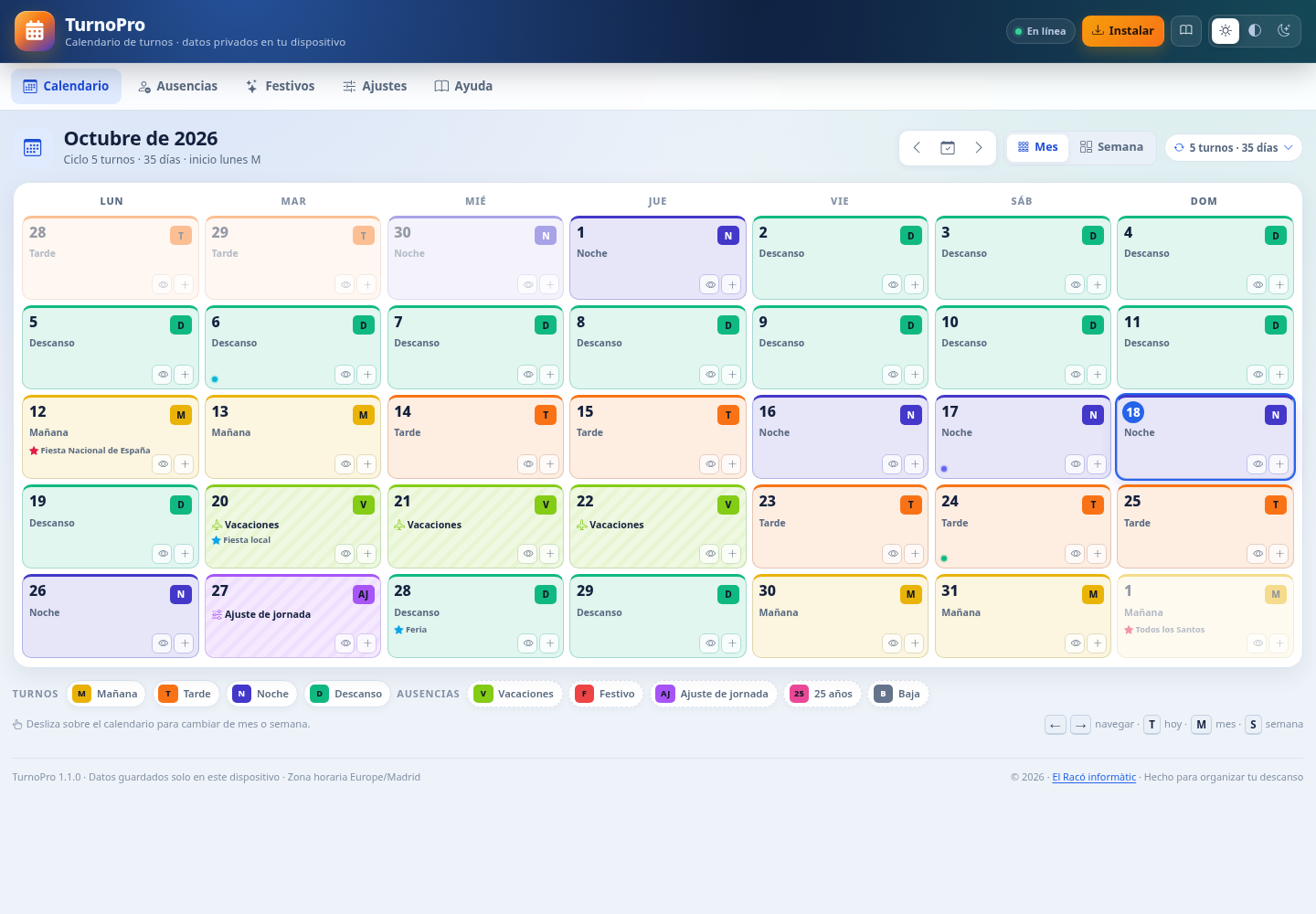Screen dimensions: 1316x914
Task: Click the calendar icon beside Octubre de 2026
Action: pos(33,147)
